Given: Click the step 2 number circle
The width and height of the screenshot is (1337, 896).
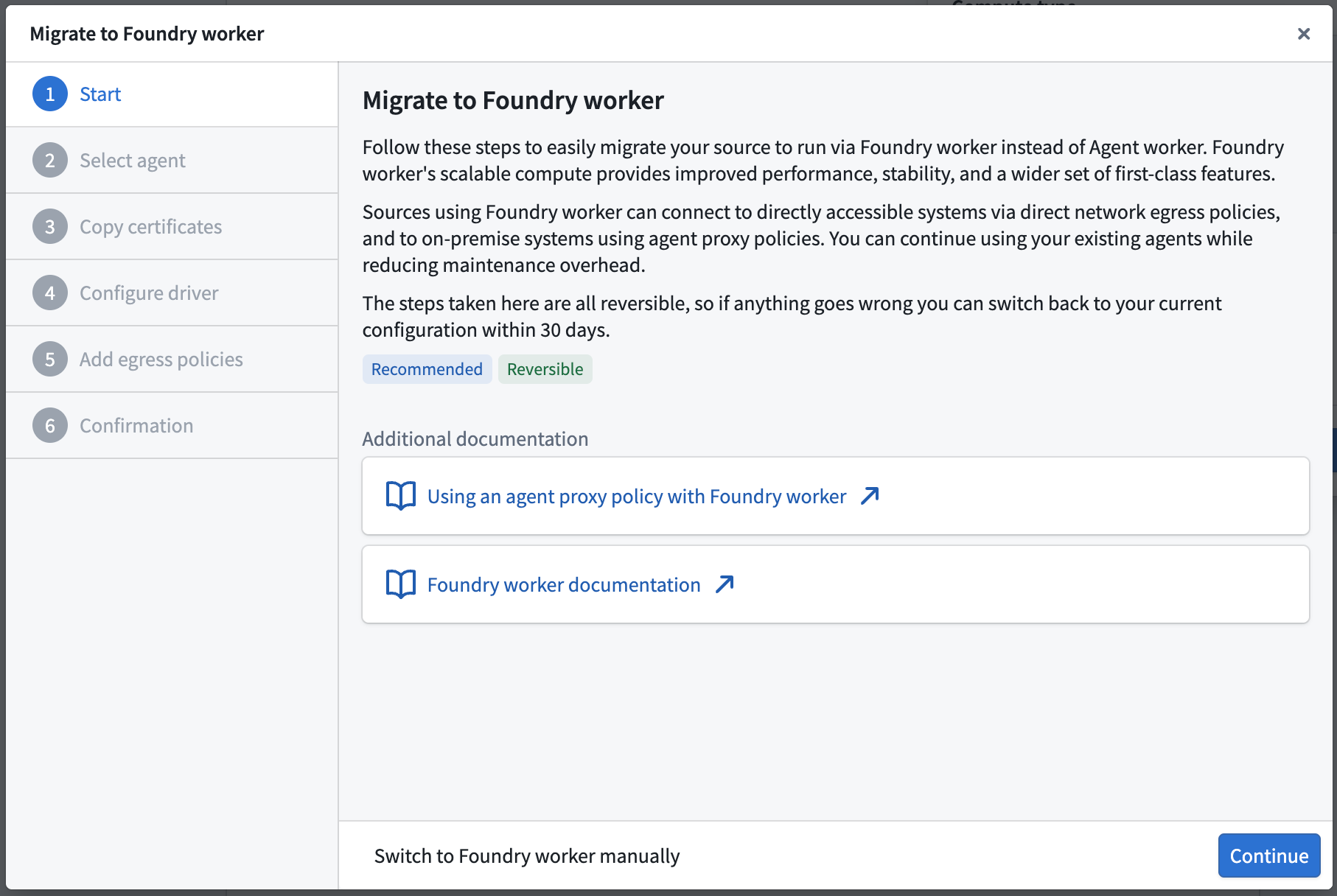Looking at the screenshot, I should coord(50,161).
